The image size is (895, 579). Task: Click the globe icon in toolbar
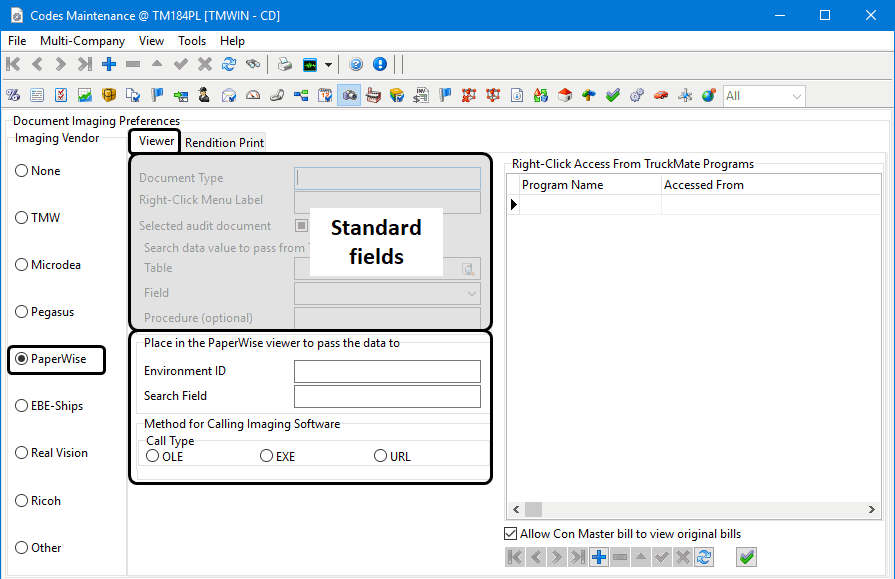(708, 96)
